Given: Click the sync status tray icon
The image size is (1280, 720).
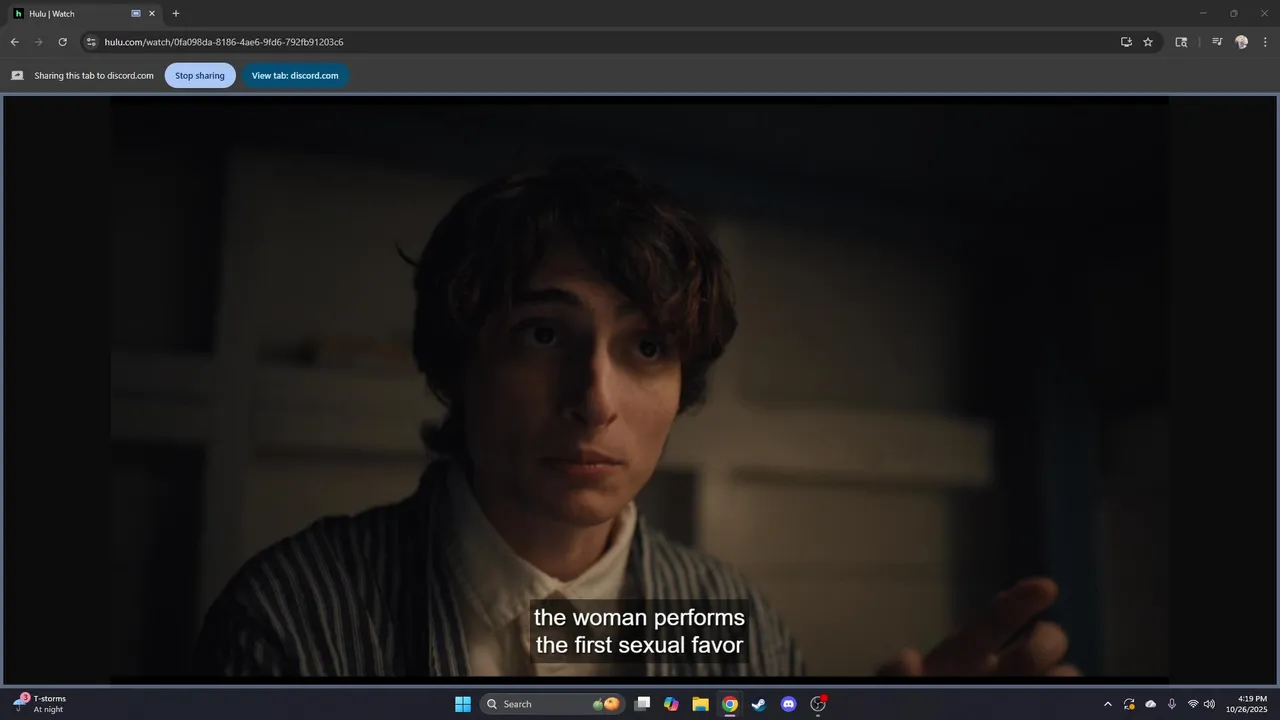Looking at the screenshot, I should (1129, 704).
